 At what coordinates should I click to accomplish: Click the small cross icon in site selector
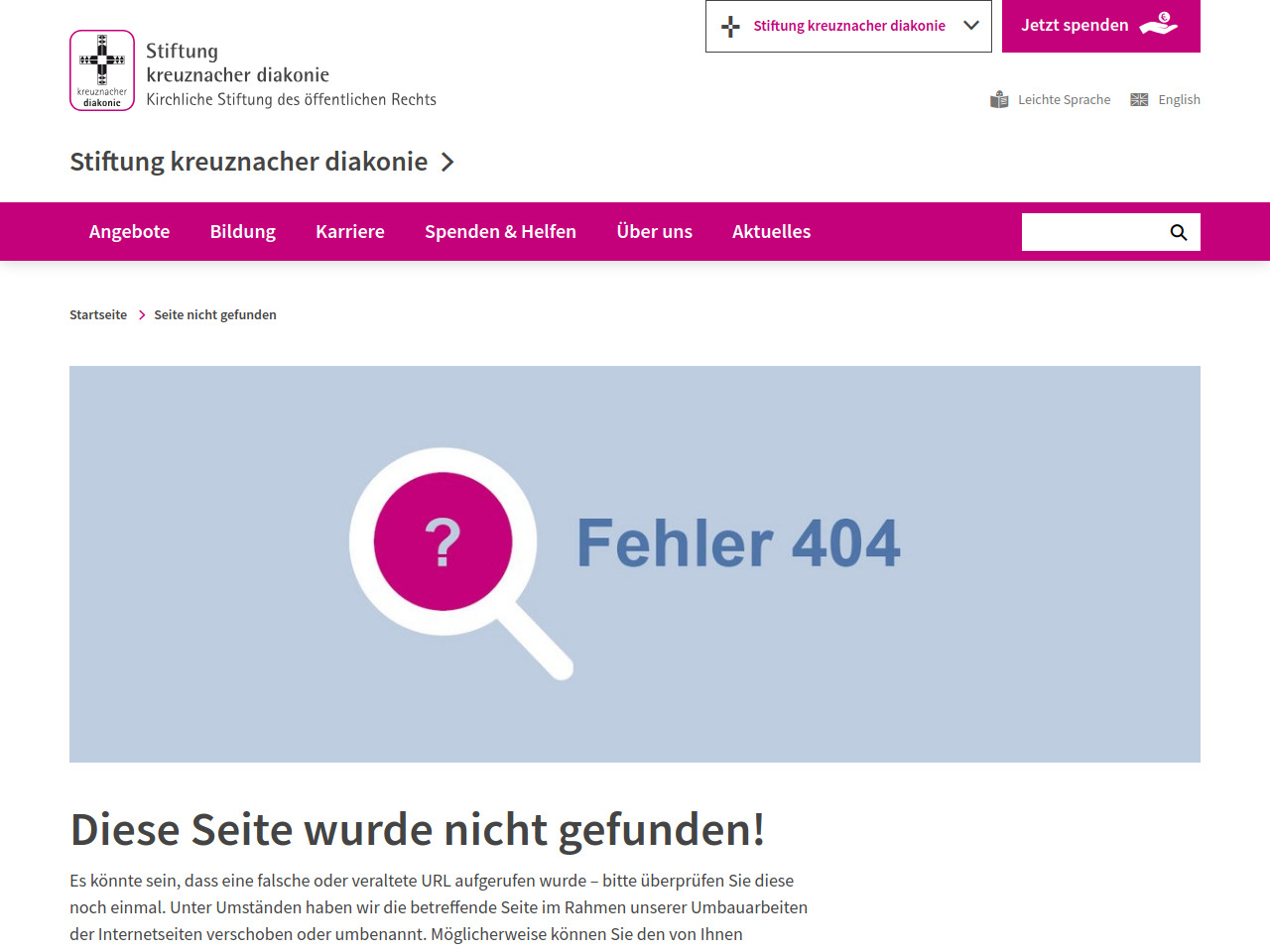[730, 27]
